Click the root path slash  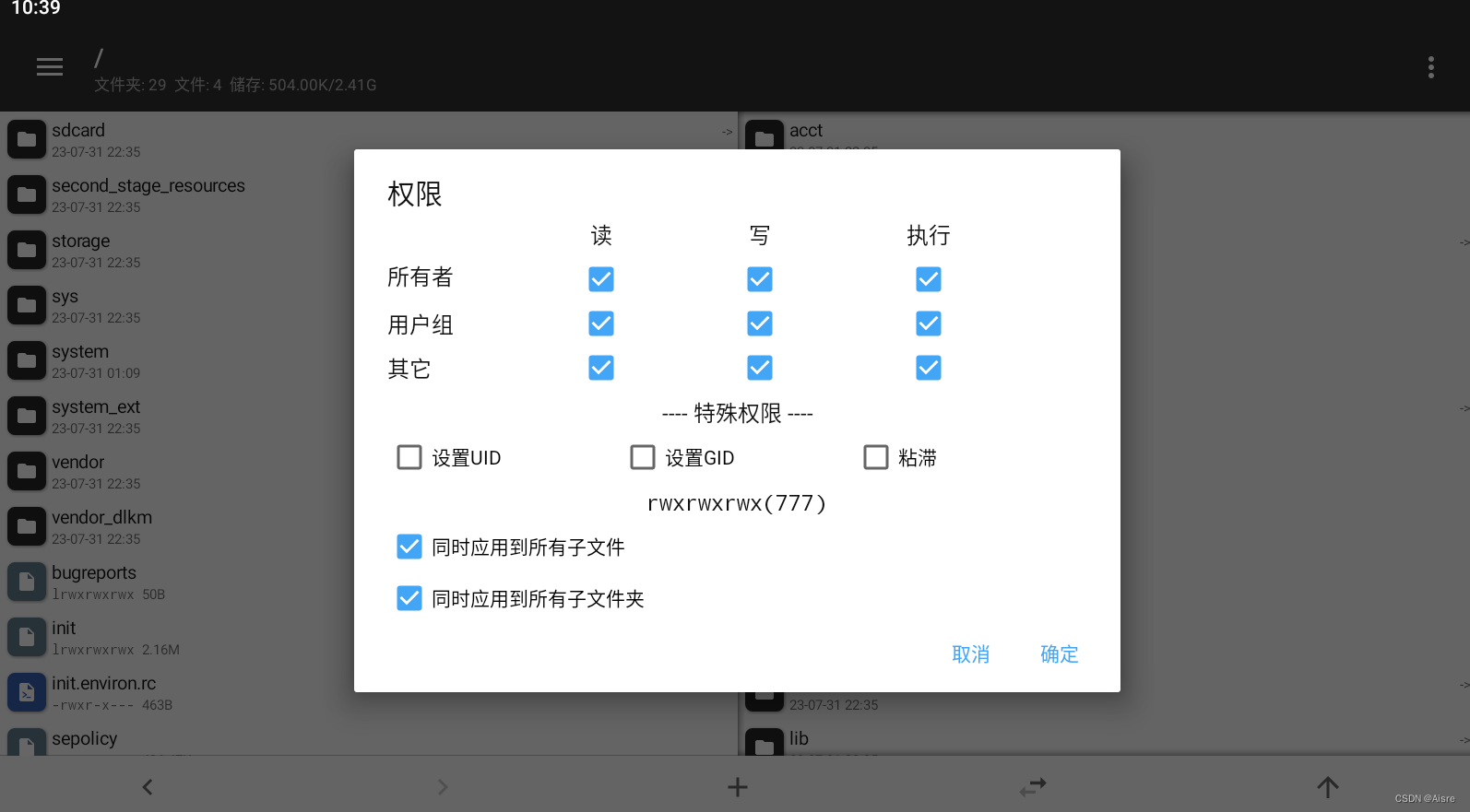point(99,58)
